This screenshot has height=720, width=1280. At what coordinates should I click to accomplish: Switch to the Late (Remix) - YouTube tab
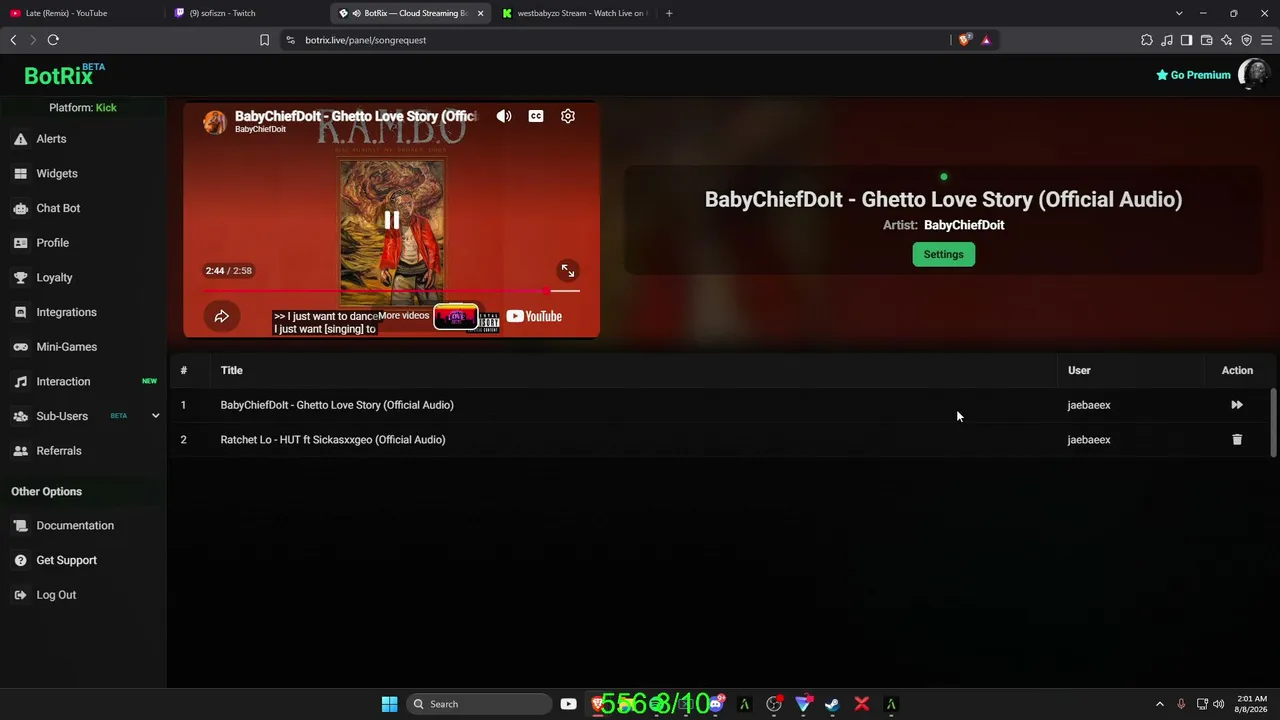click(80, 13)
